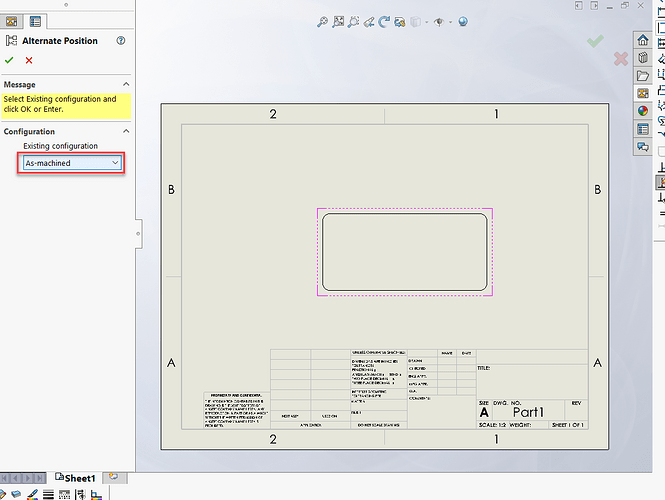Select the Sheet1 tab
This screenshot has height=500, width=665.
click(74, 478)
